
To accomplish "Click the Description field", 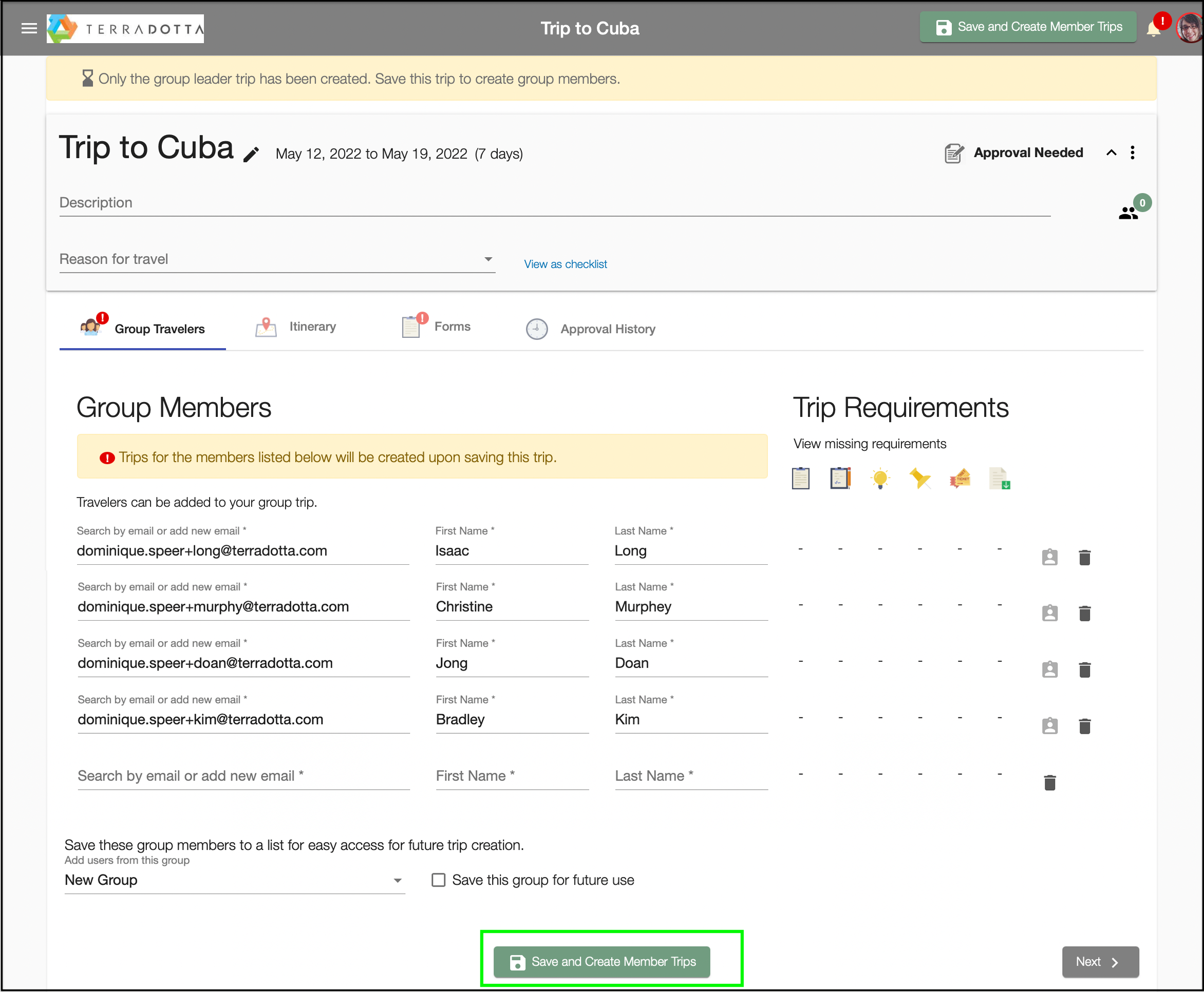I will pos(555,203).
